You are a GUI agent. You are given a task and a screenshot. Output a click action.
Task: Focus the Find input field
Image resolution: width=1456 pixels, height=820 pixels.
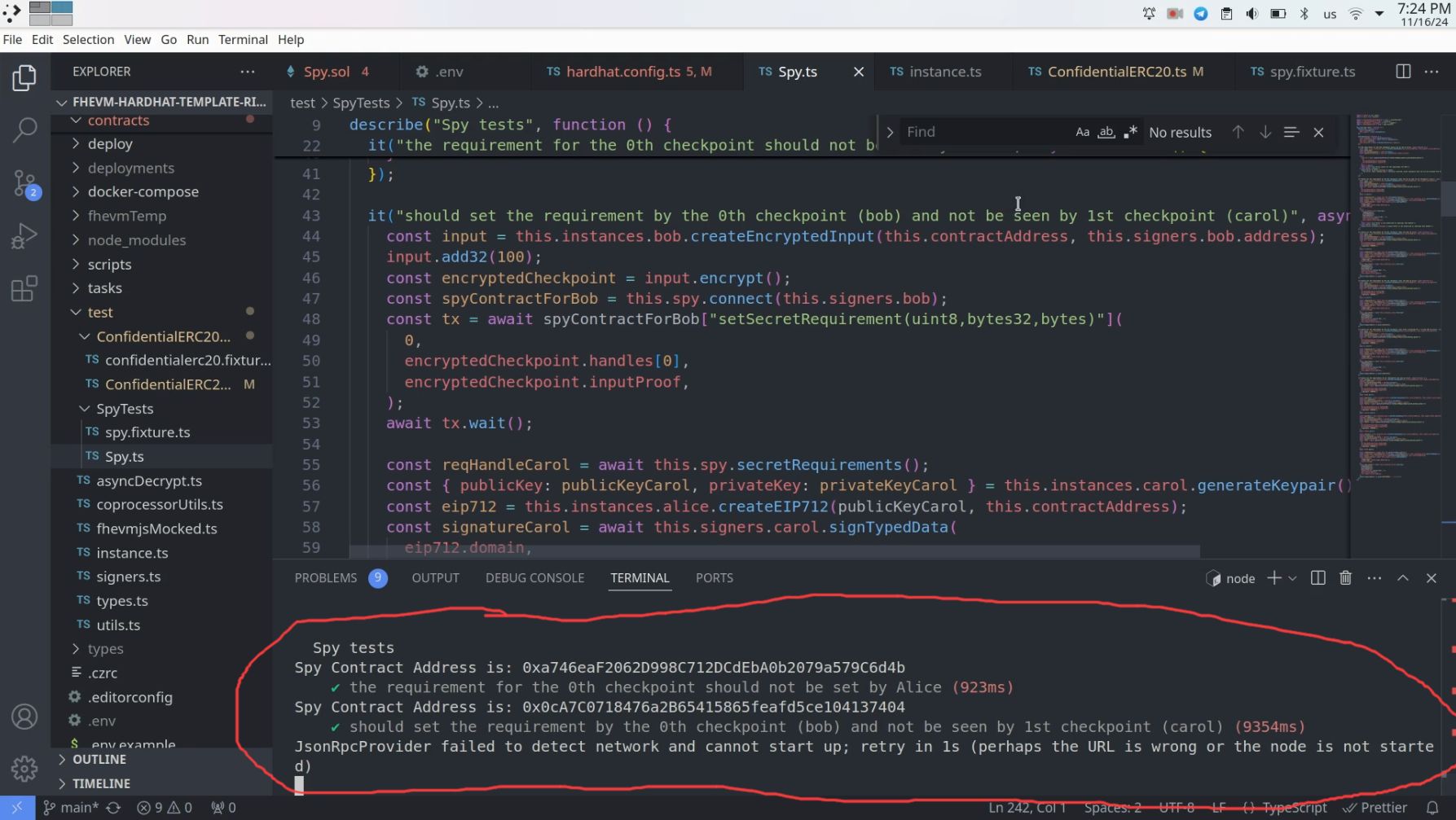click(x=985, y=132)
